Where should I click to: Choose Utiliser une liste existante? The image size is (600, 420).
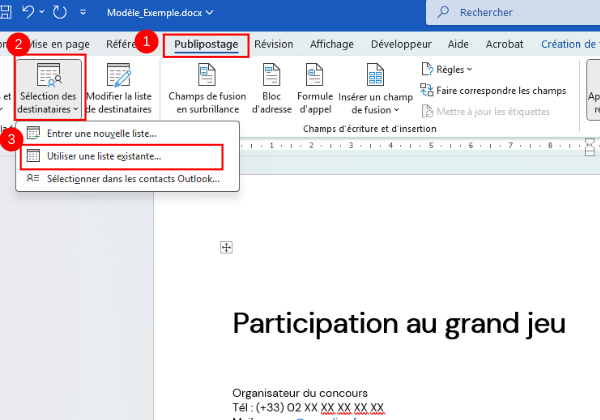(104, 156)
